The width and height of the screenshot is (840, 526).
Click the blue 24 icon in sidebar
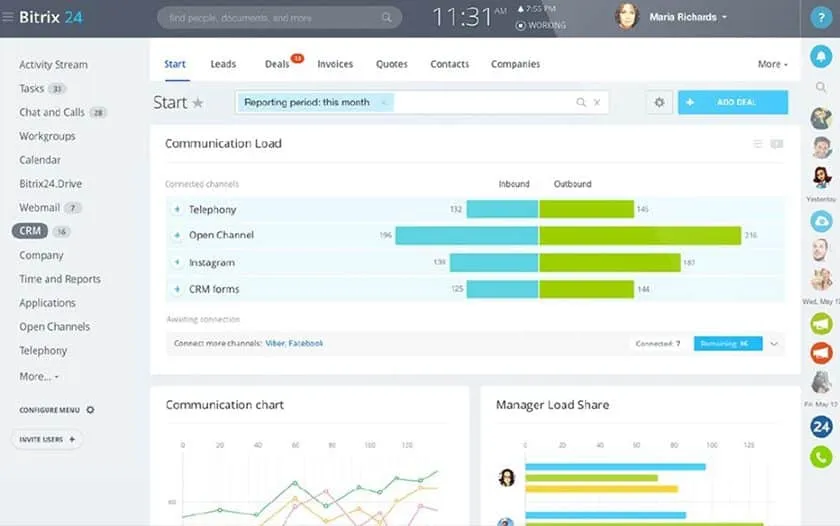821,427
